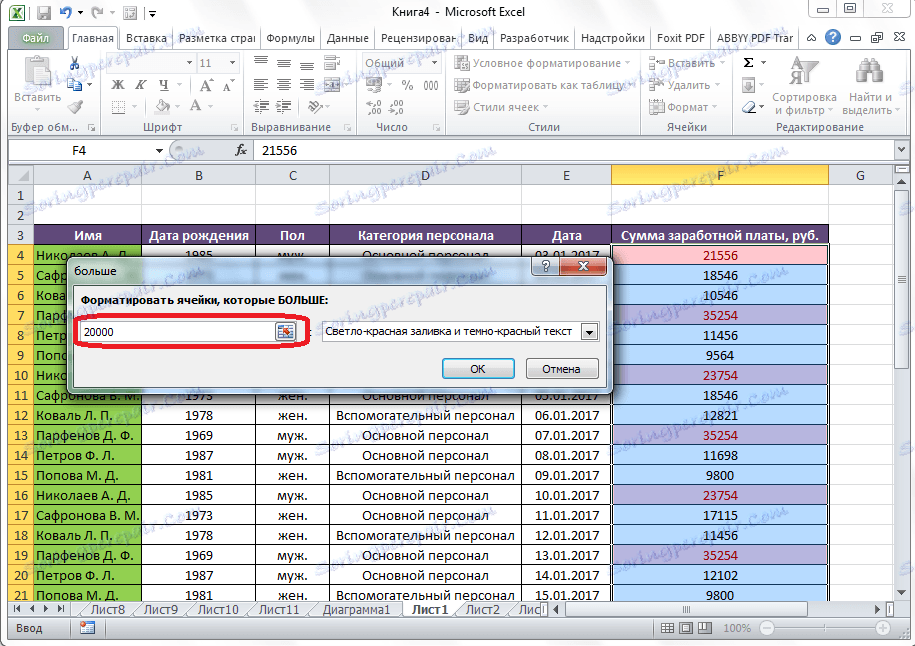This screenshot has width=915, height=646.
Task: Expand the Name Box dropdown arrow
Action: 158,150
